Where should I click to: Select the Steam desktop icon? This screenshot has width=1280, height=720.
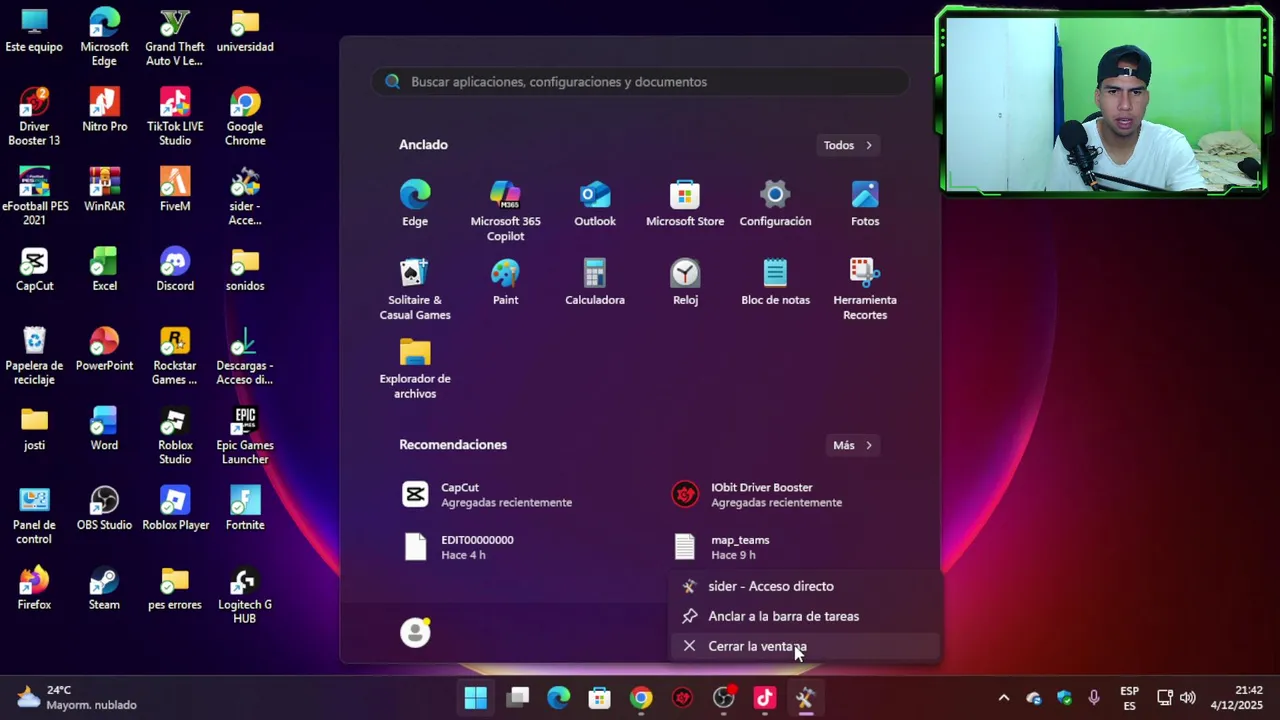(104, 590)
